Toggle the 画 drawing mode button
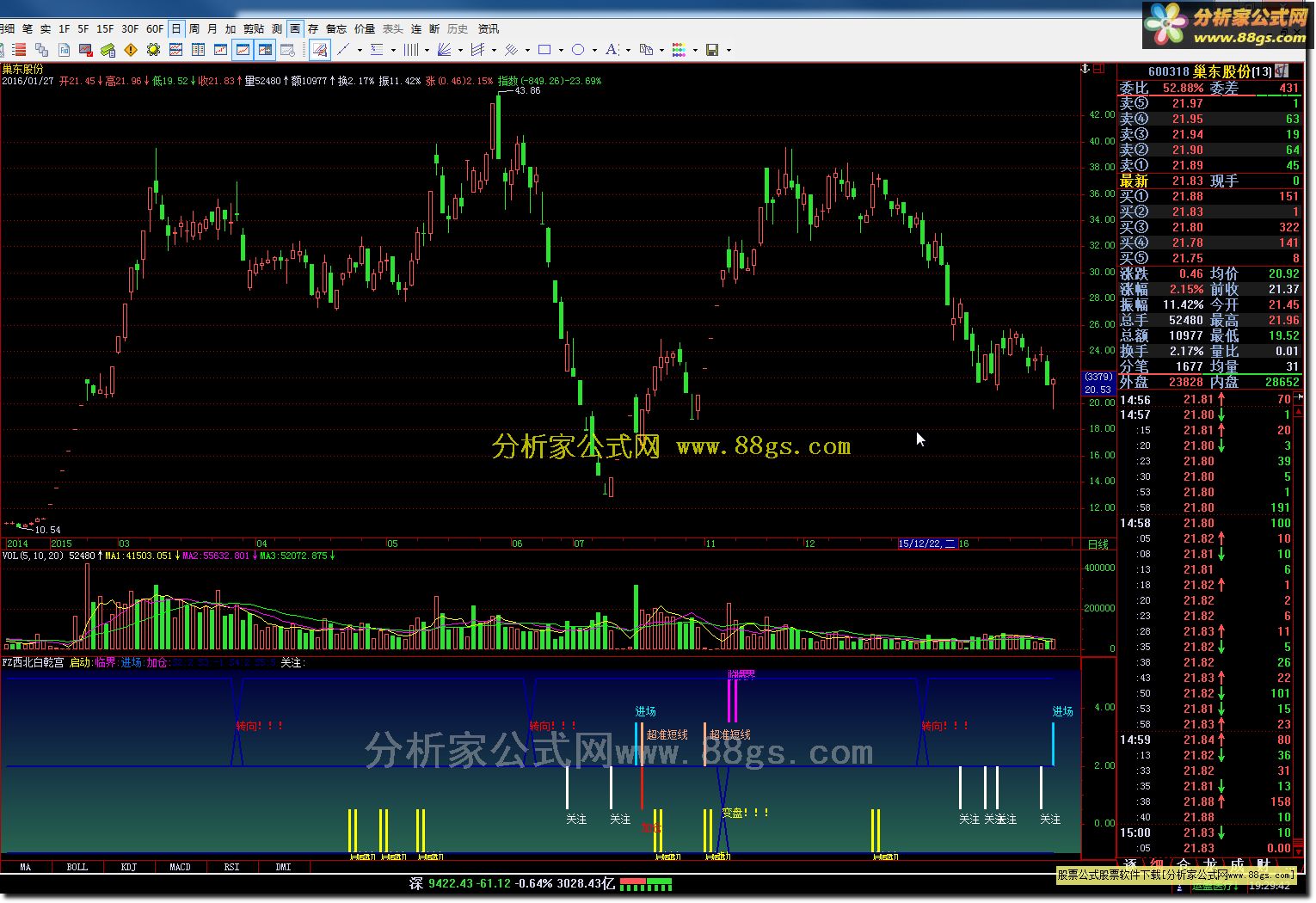The height and width of the screenshot is (903, 1316). [295, 28]
